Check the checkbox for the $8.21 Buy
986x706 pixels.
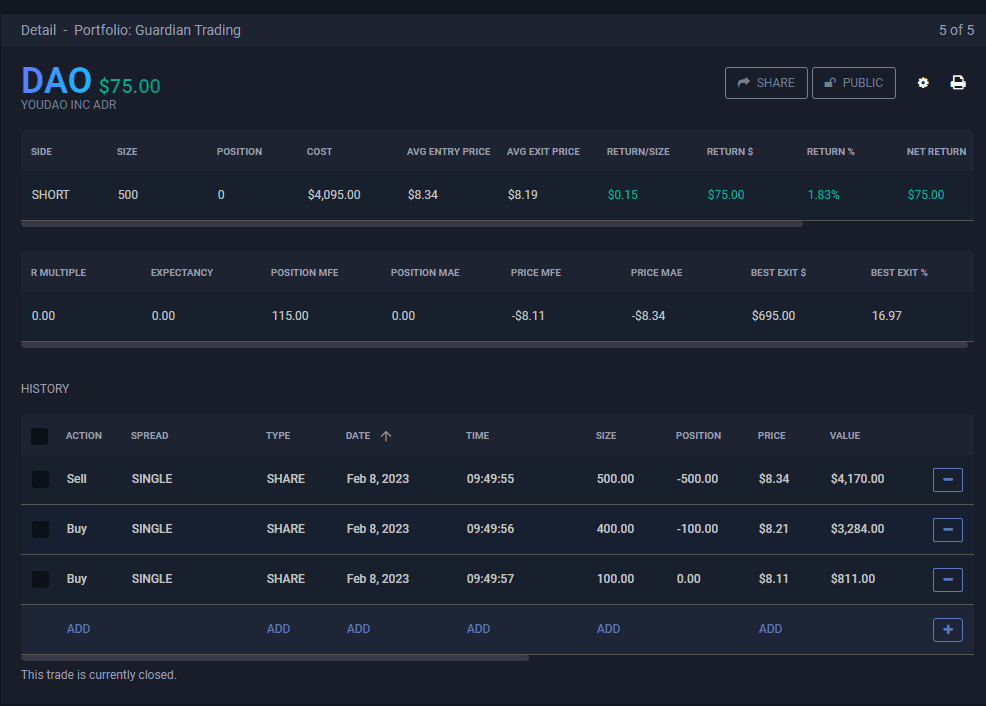coord(40,529)
